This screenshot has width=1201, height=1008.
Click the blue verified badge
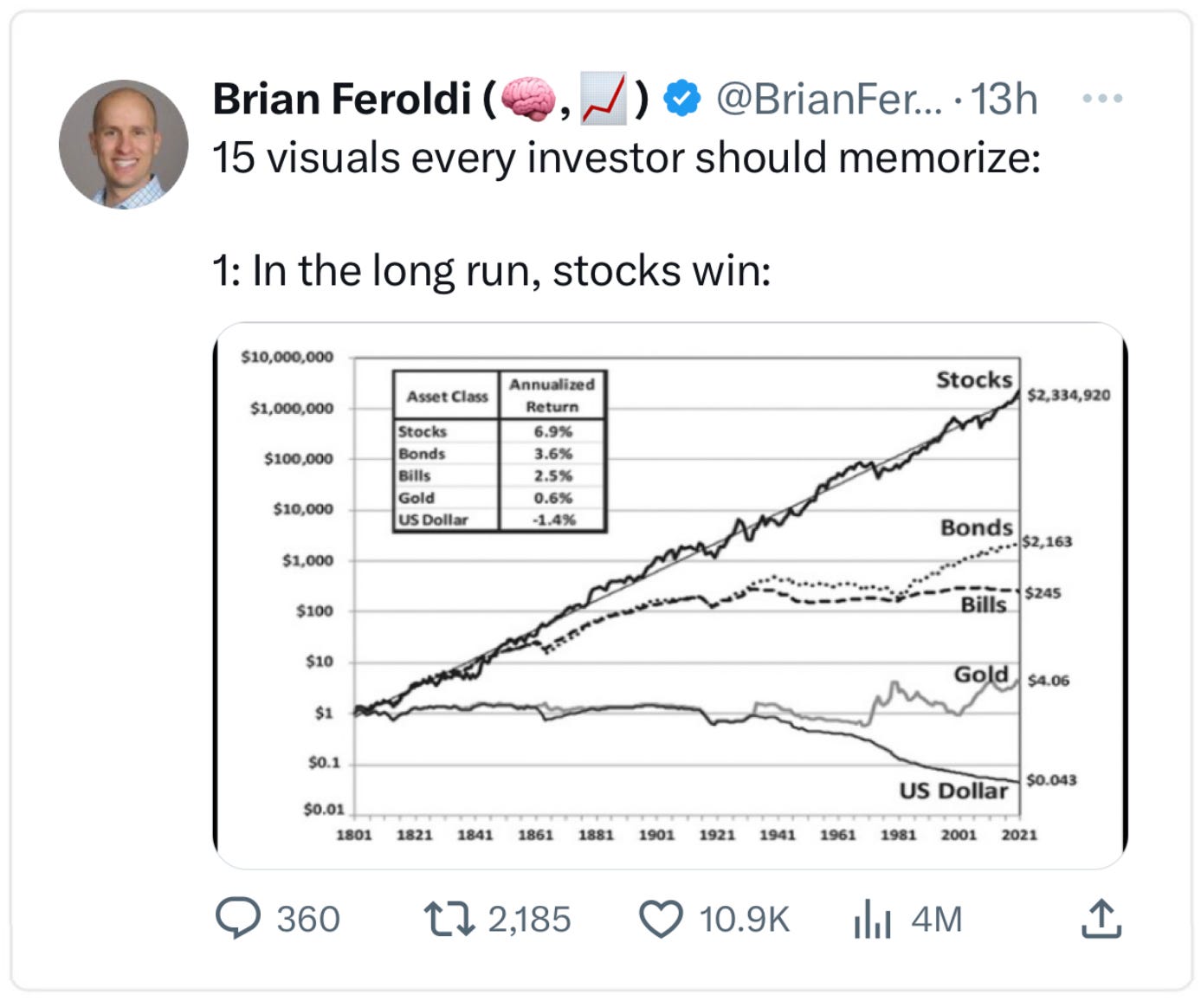[x=682, y=99]
